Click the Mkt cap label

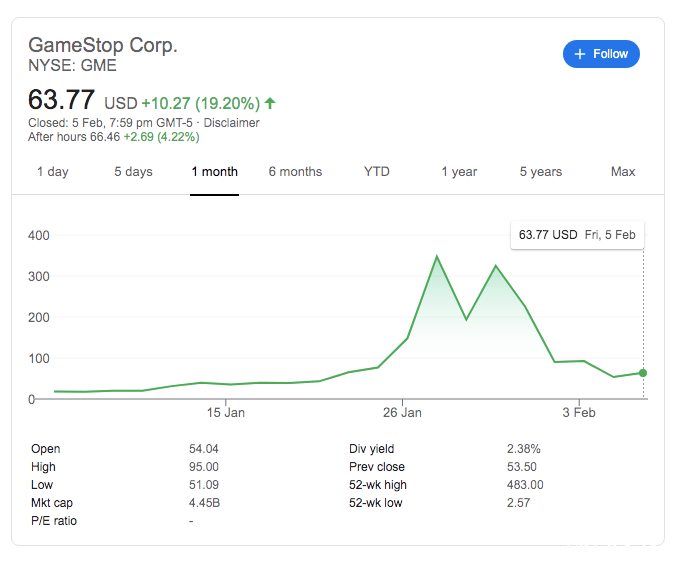point(52,503)
